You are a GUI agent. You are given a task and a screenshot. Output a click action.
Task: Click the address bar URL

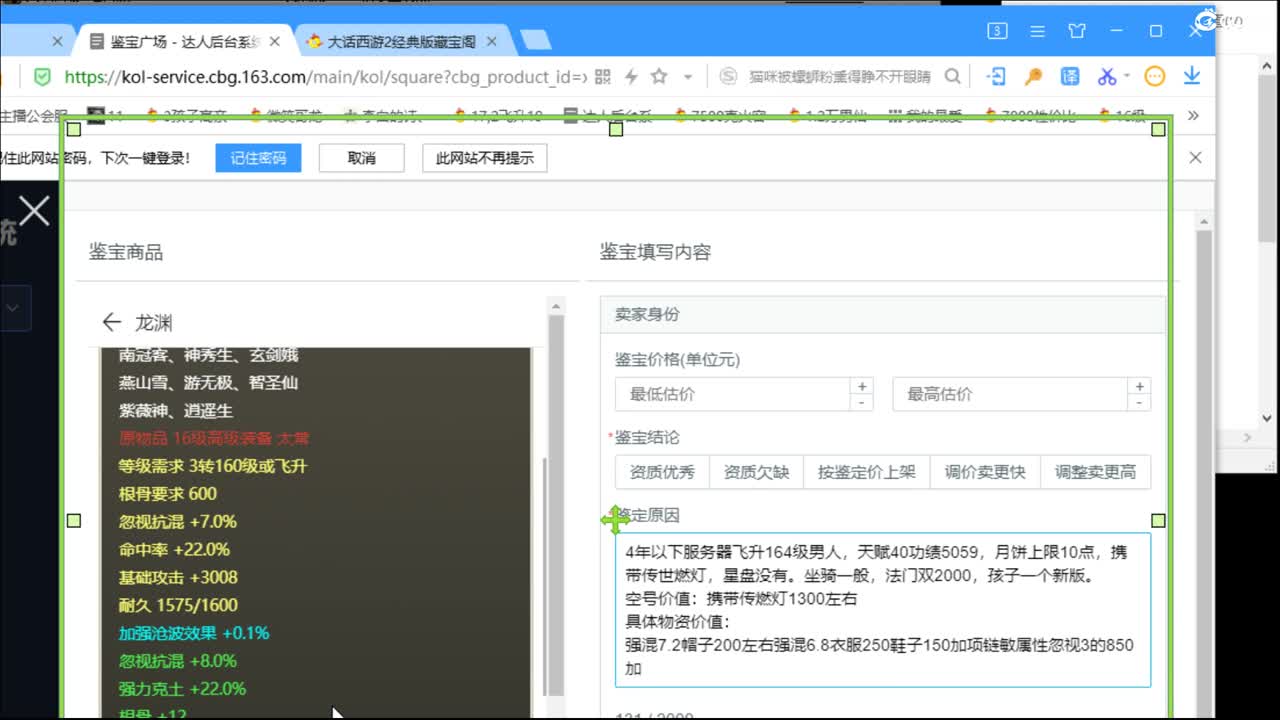[x=326, y=77]
